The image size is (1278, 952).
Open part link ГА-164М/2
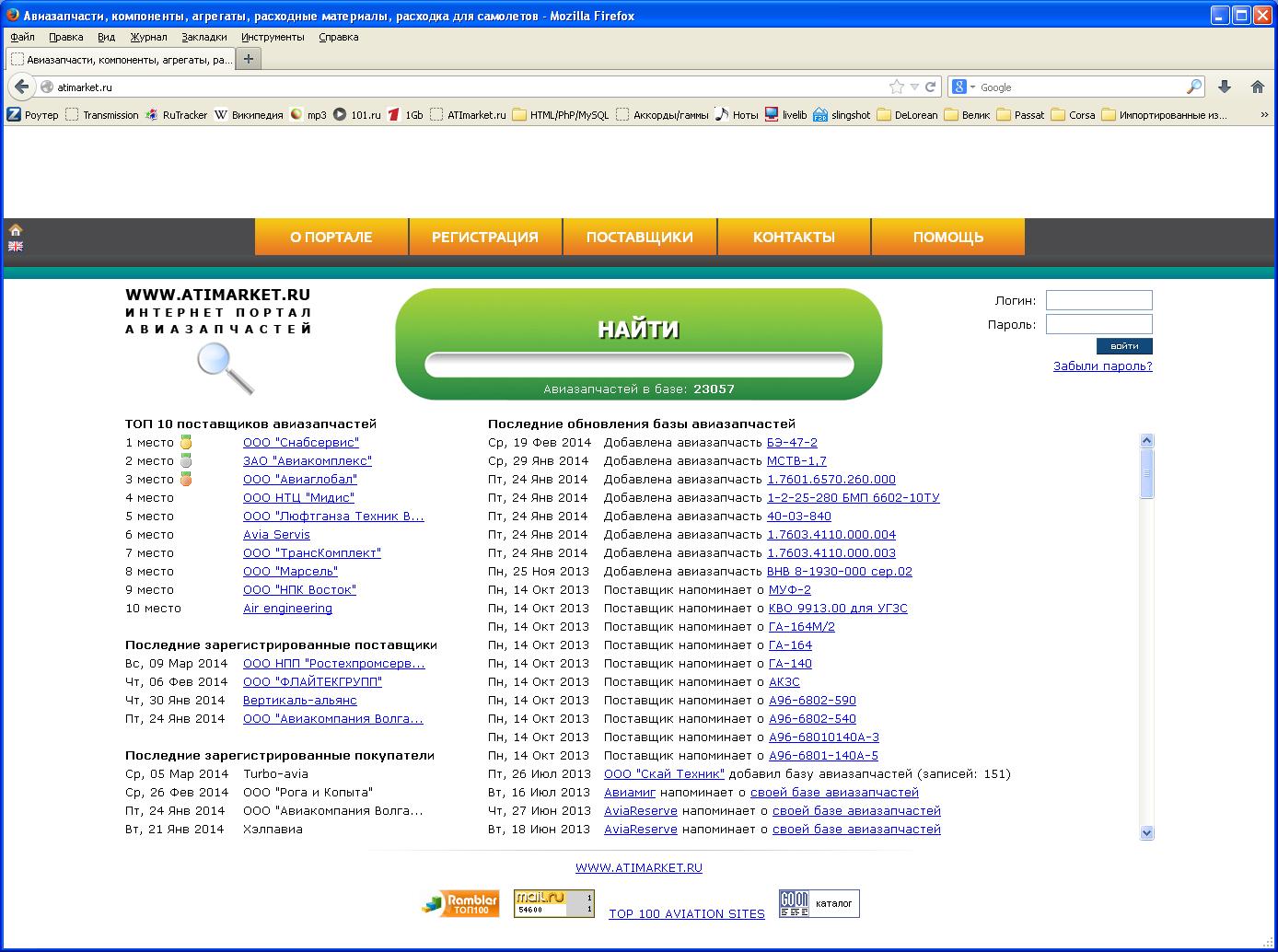(x=802, y=627)
